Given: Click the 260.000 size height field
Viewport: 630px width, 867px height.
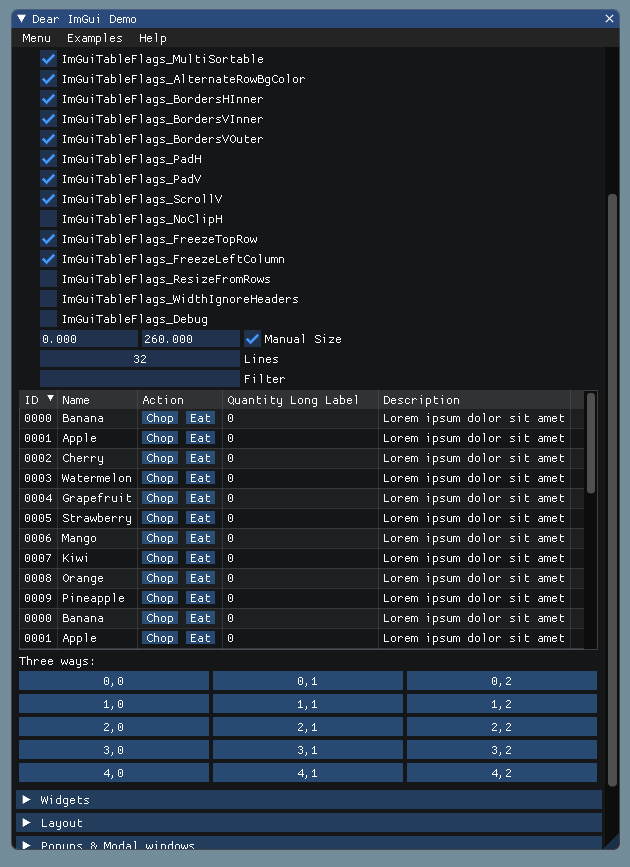Looking at the screenshot, I should coord(190,338).
